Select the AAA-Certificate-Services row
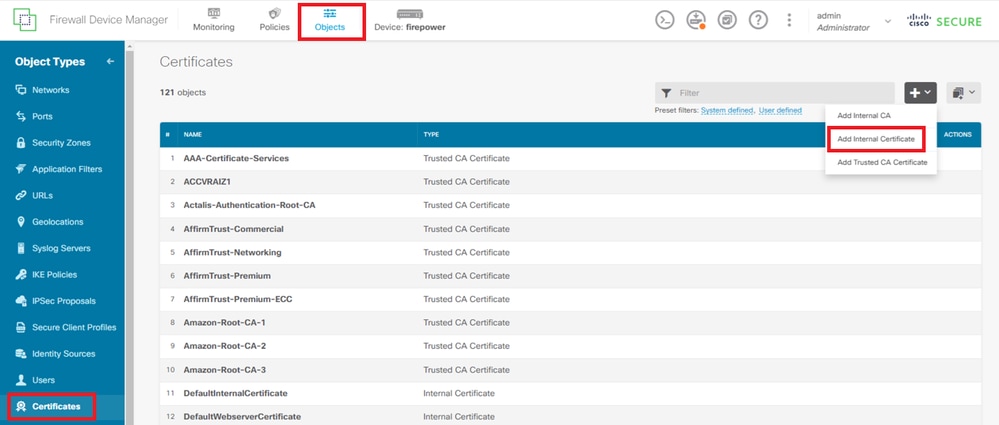This screenshot has height=425, width=999. 570,158
